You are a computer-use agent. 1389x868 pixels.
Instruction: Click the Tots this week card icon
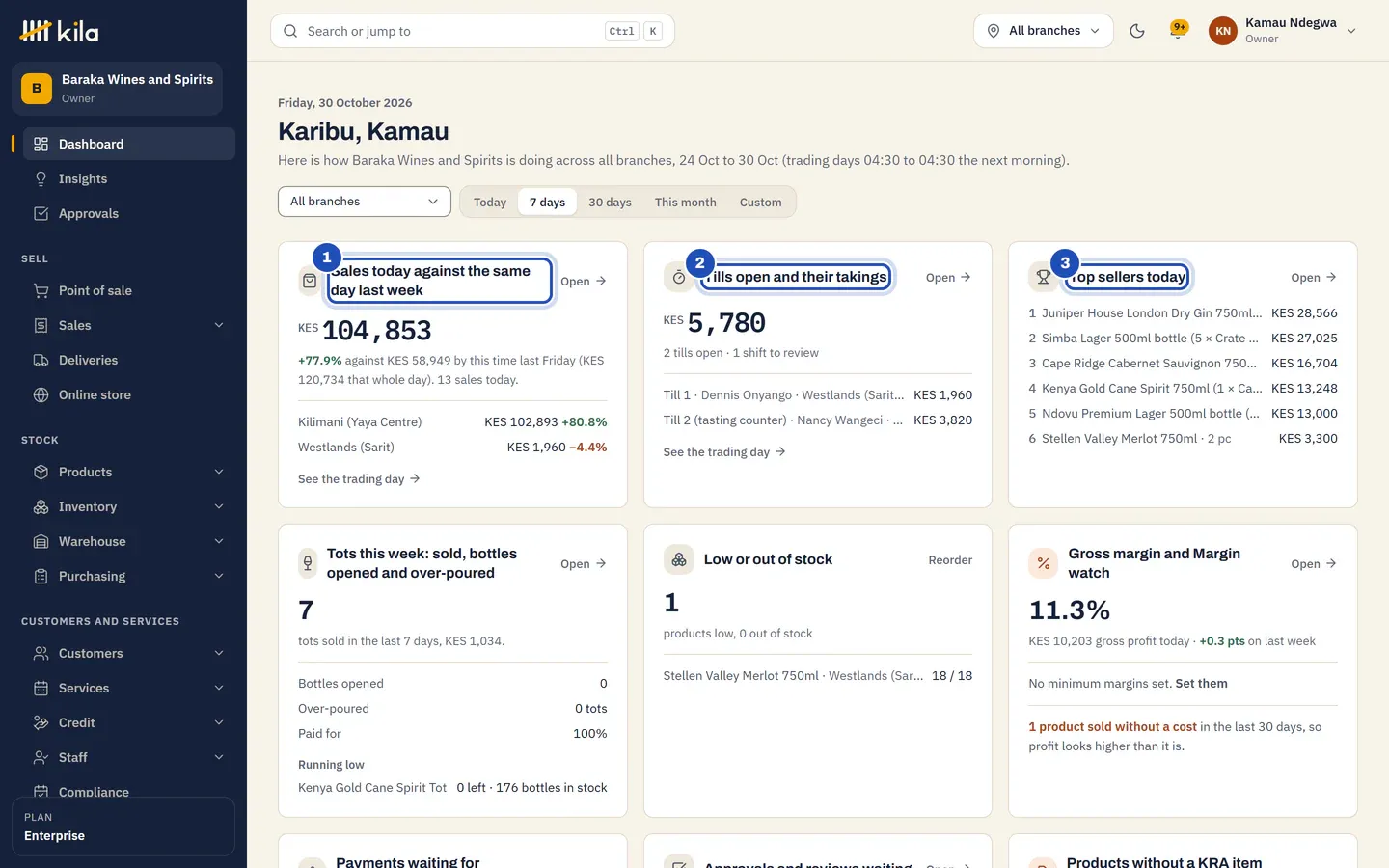(308, 563)
